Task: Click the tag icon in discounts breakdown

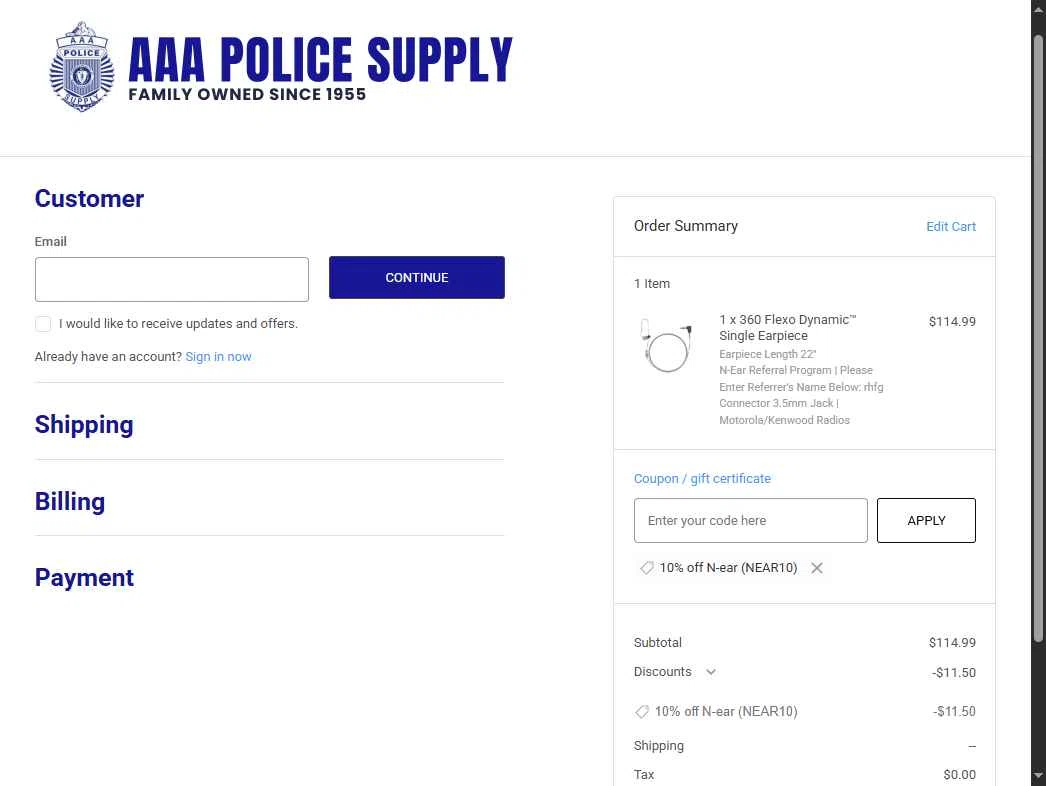Action: (x=642, y=711)
